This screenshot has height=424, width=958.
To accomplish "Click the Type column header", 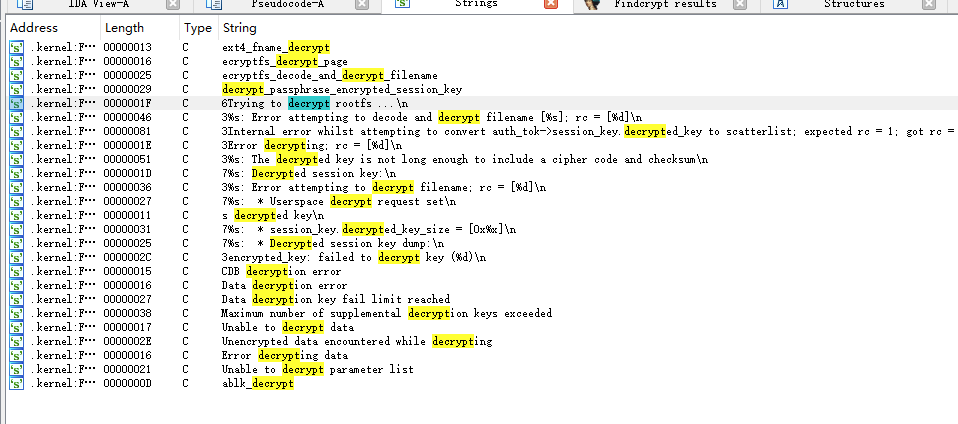I will click(x=198, y=28).
